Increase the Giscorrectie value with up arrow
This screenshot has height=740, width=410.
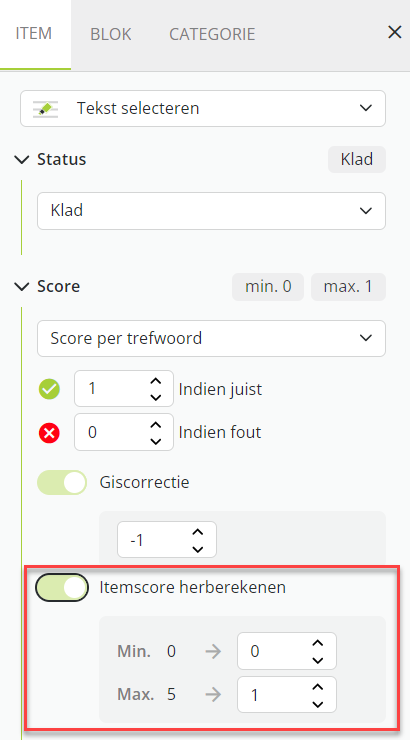198,532
